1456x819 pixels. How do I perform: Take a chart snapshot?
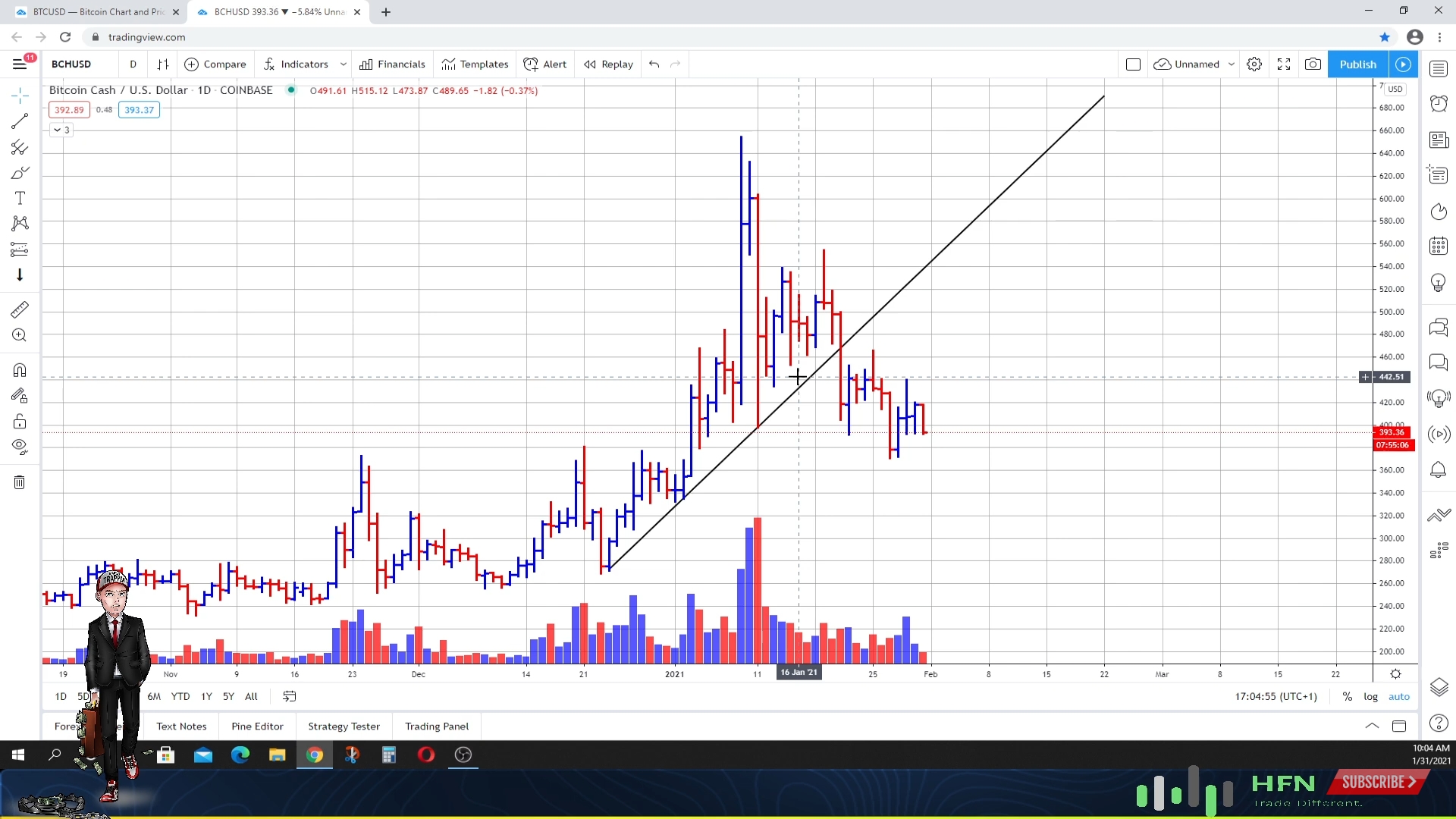click(x=1313, y=64)
